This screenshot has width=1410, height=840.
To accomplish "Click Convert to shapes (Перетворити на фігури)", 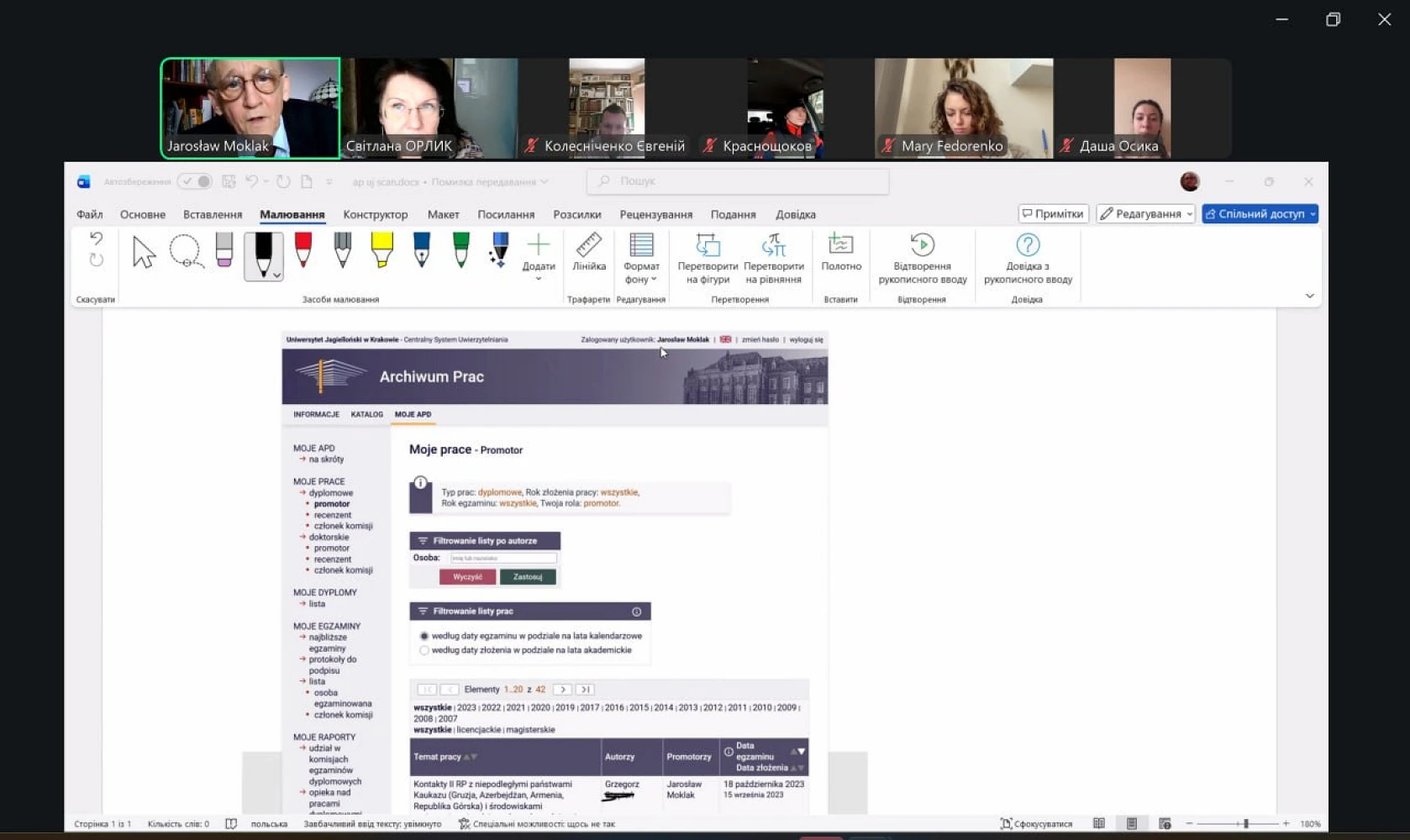I will (x=708, y=259).
